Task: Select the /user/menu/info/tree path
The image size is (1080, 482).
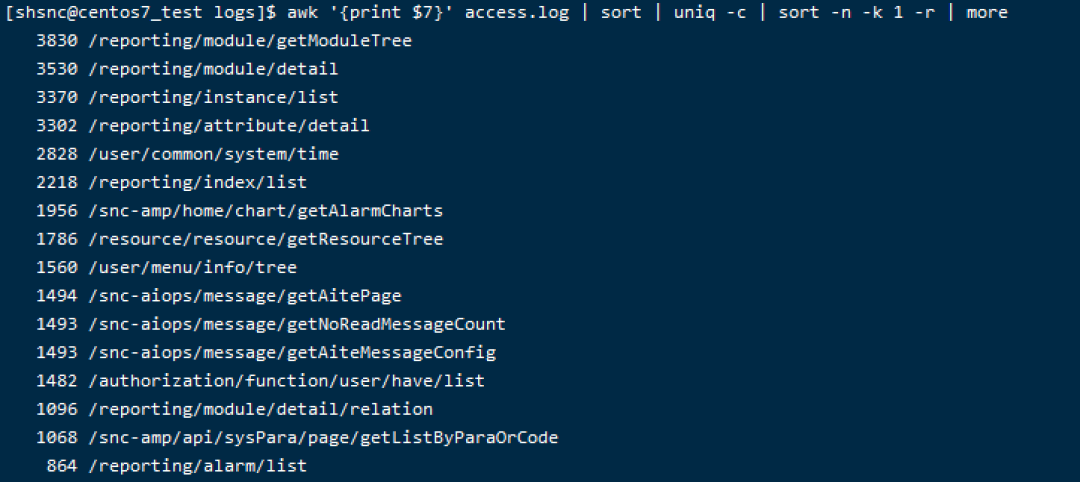Action: [x=192, y=268]
